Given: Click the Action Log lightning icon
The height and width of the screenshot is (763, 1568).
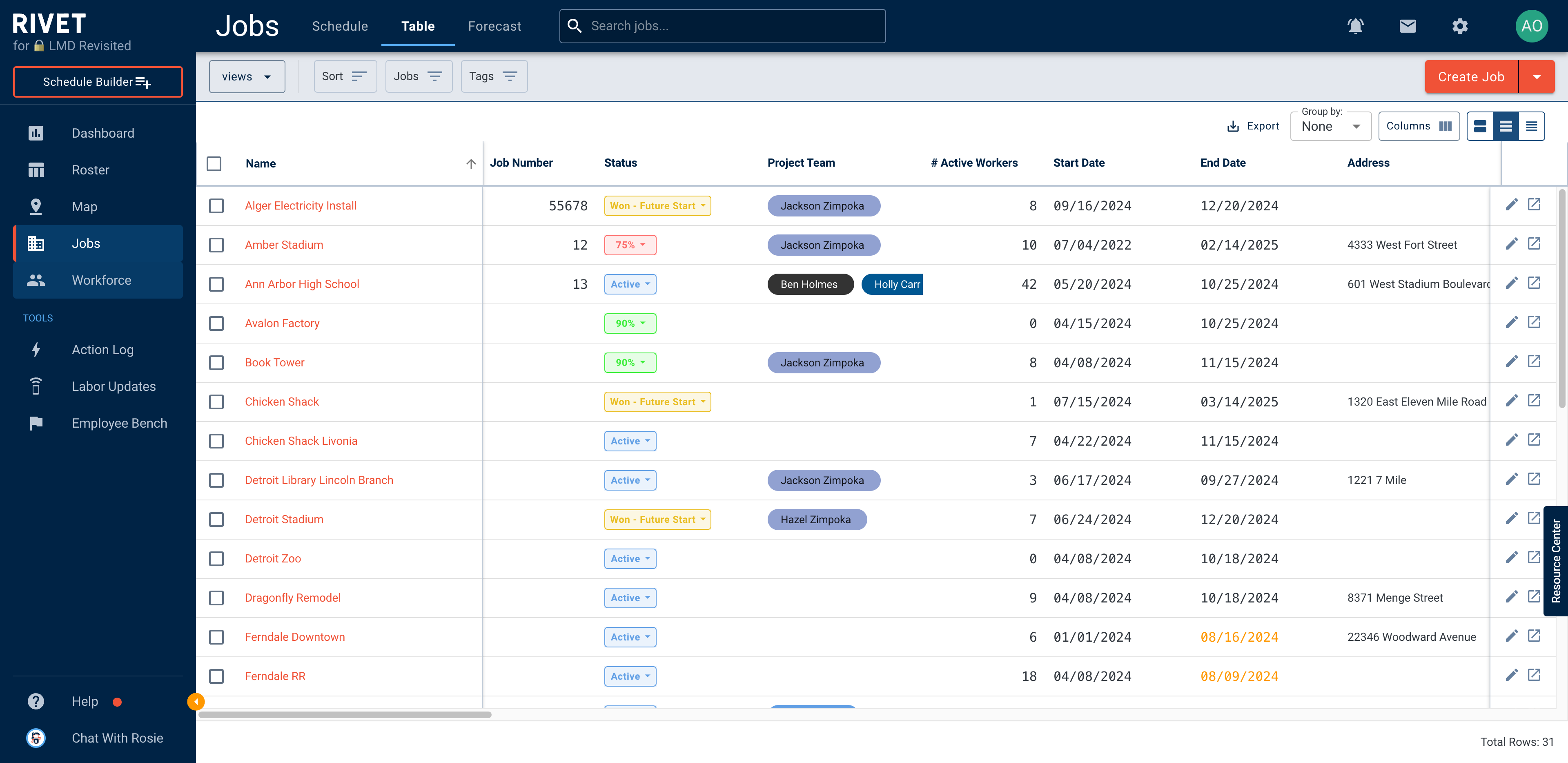Looking at the screenshot, I should pyautogui.click(x=36, y=350).
